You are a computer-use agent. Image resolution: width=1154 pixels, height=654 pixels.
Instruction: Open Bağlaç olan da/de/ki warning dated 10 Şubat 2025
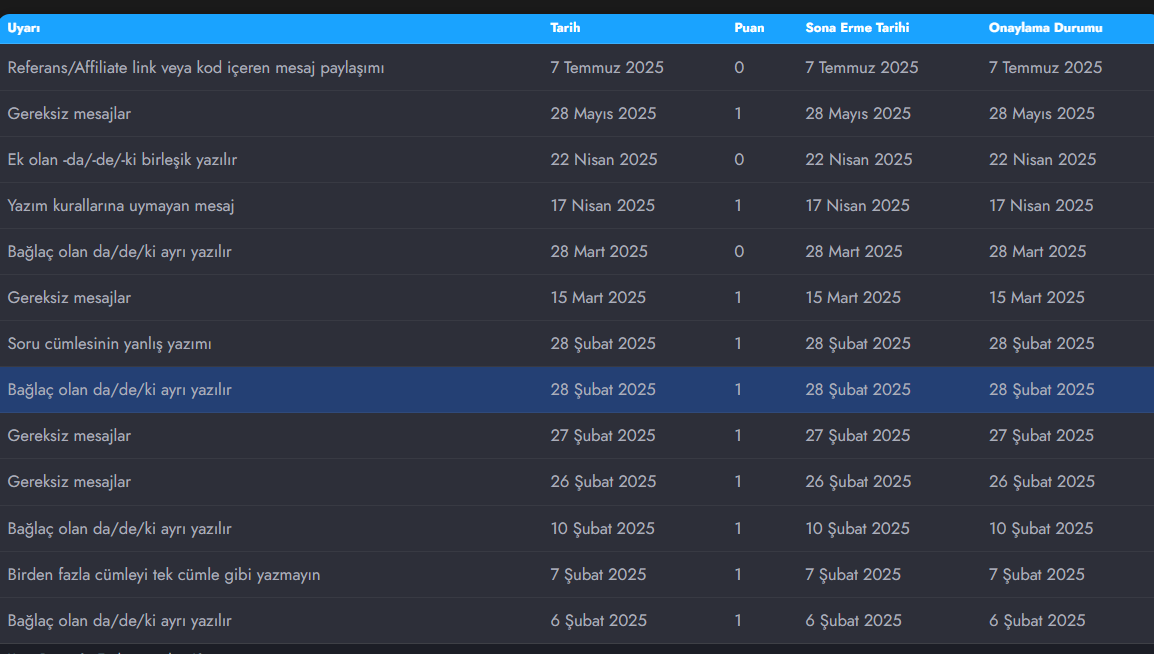pyautogui.click(x=119, y=529)
